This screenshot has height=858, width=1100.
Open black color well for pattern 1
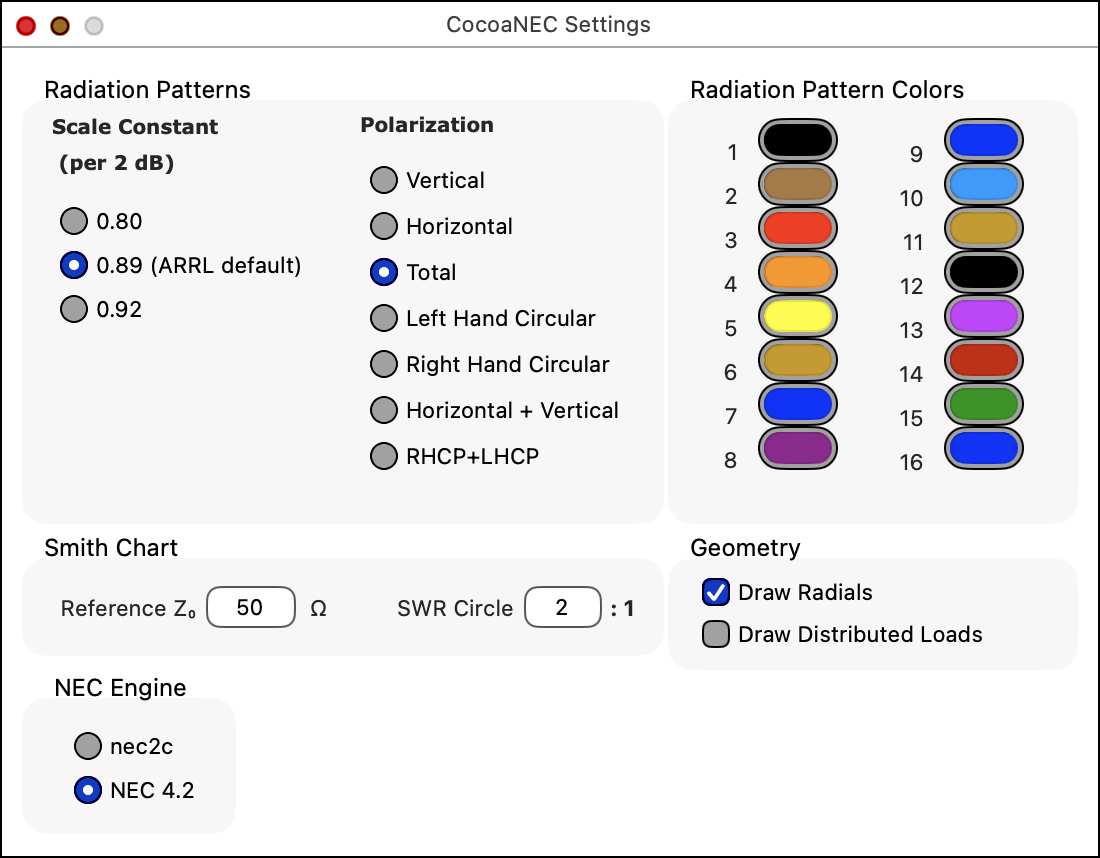pyautogui.click(x=798, y=140)
